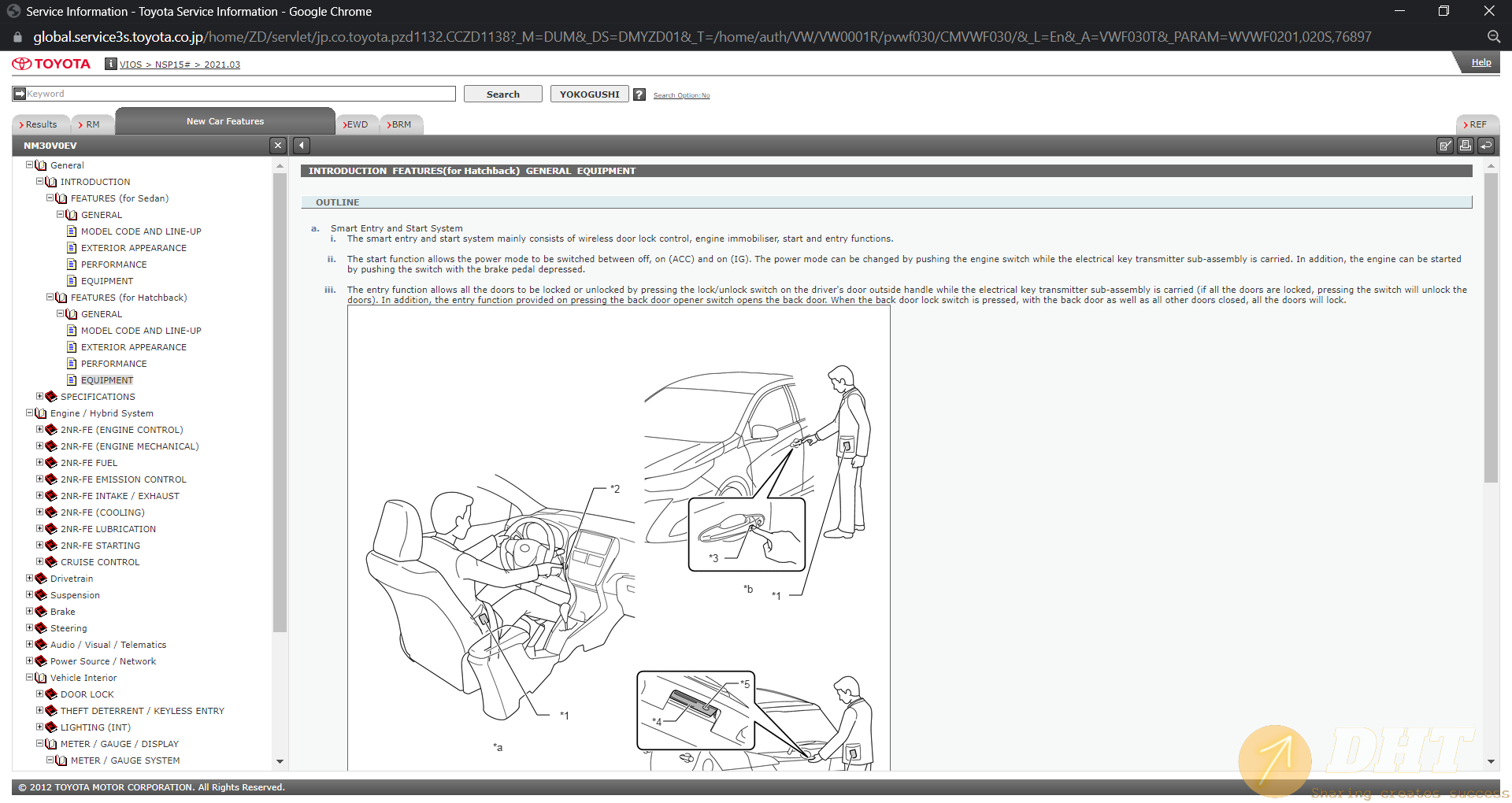Click the print document icon

tap(1465, 146)
